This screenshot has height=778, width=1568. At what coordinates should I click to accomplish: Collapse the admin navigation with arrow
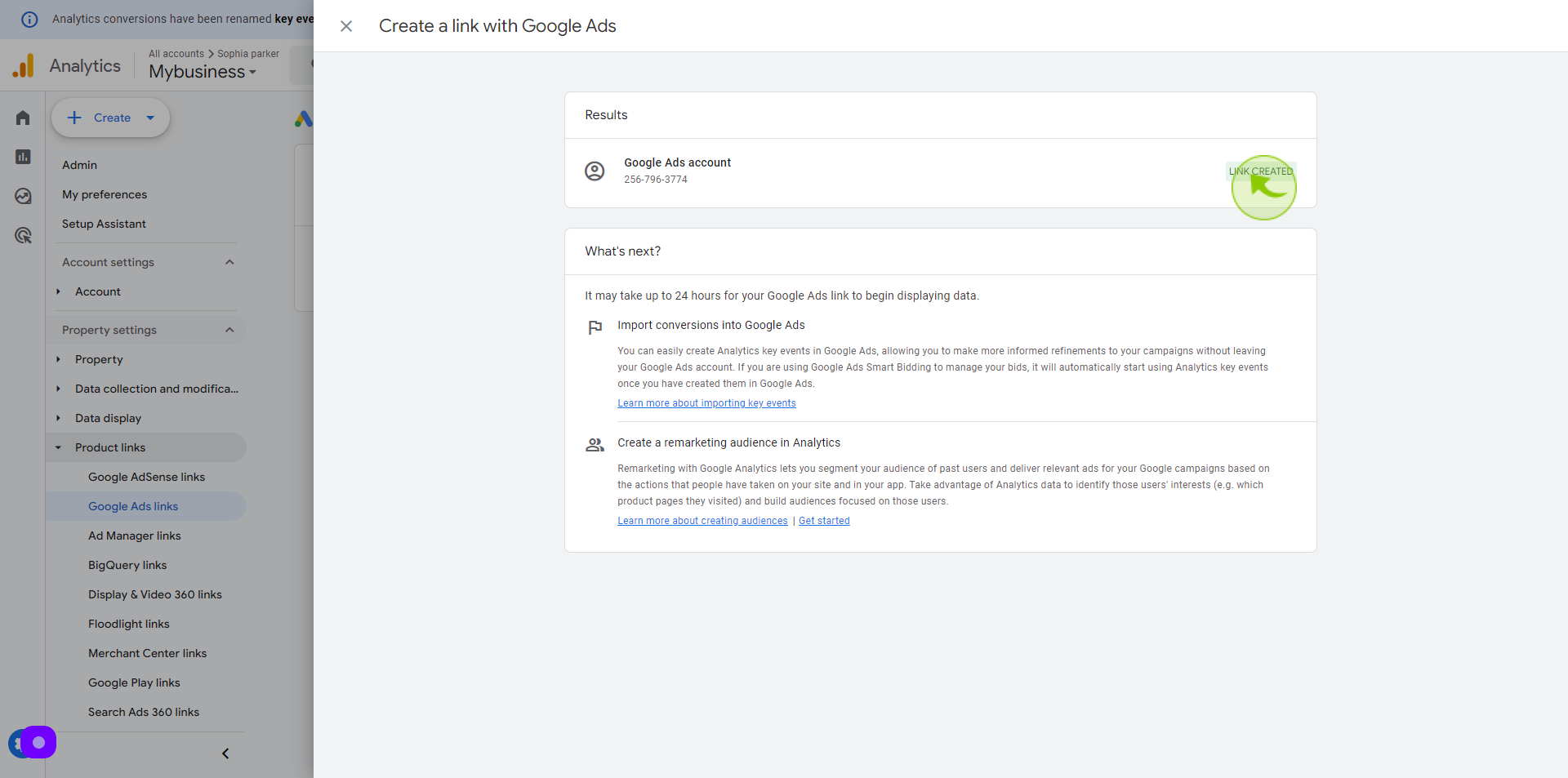(x=225, y=754)
